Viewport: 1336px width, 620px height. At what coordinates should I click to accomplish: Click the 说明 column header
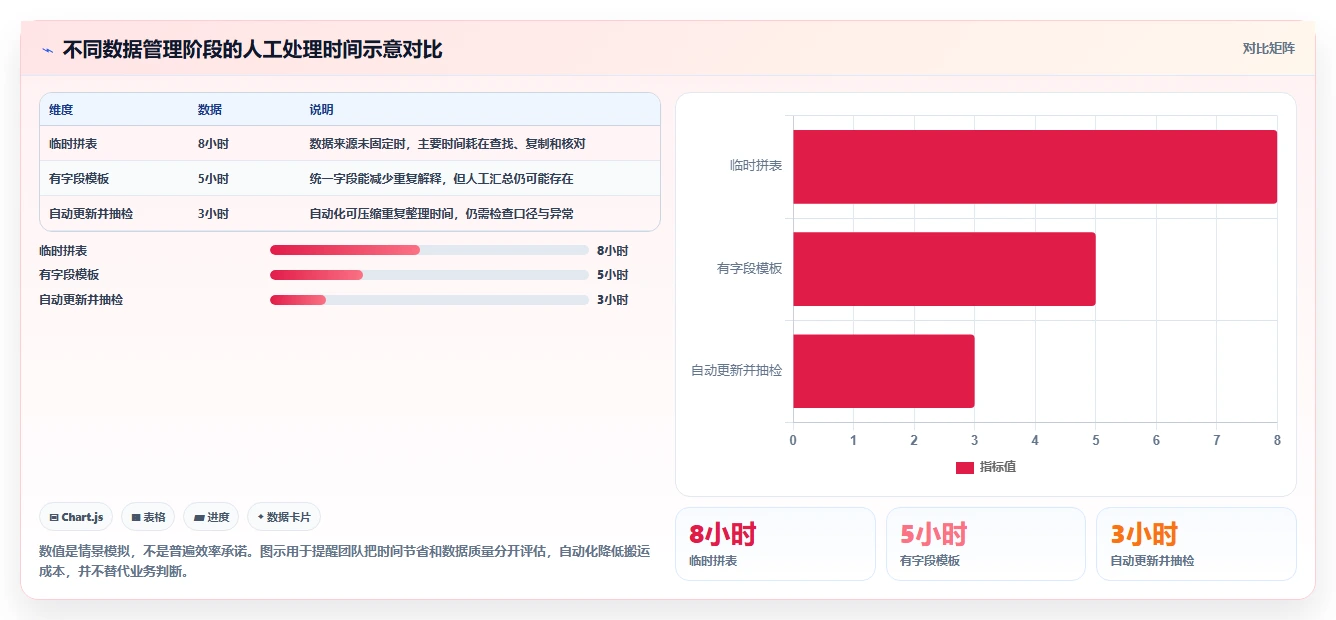(321, 110)
